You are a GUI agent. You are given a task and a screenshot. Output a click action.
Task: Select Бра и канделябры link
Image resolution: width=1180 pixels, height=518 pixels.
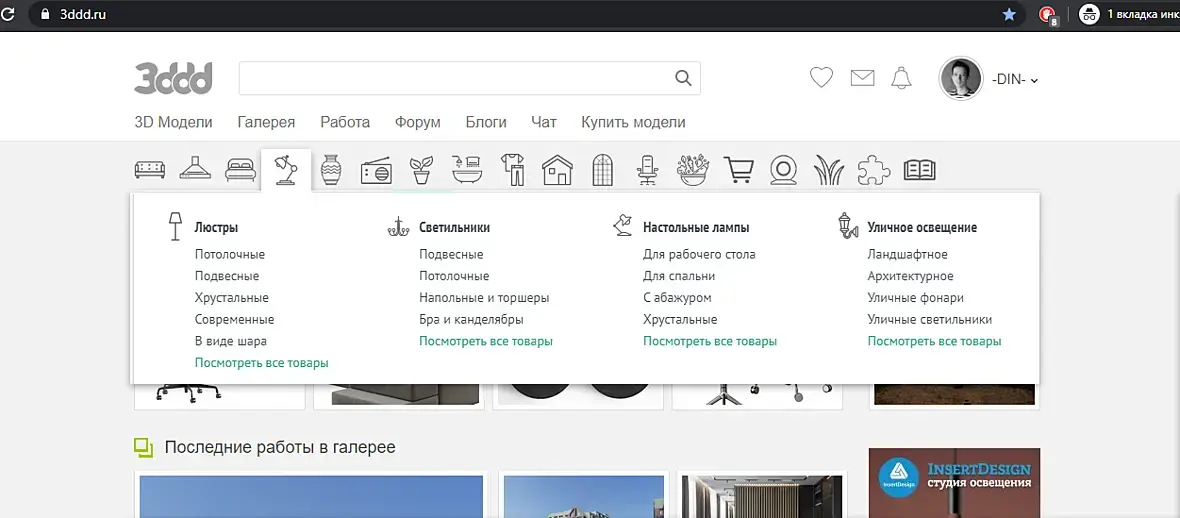[471, 320]
